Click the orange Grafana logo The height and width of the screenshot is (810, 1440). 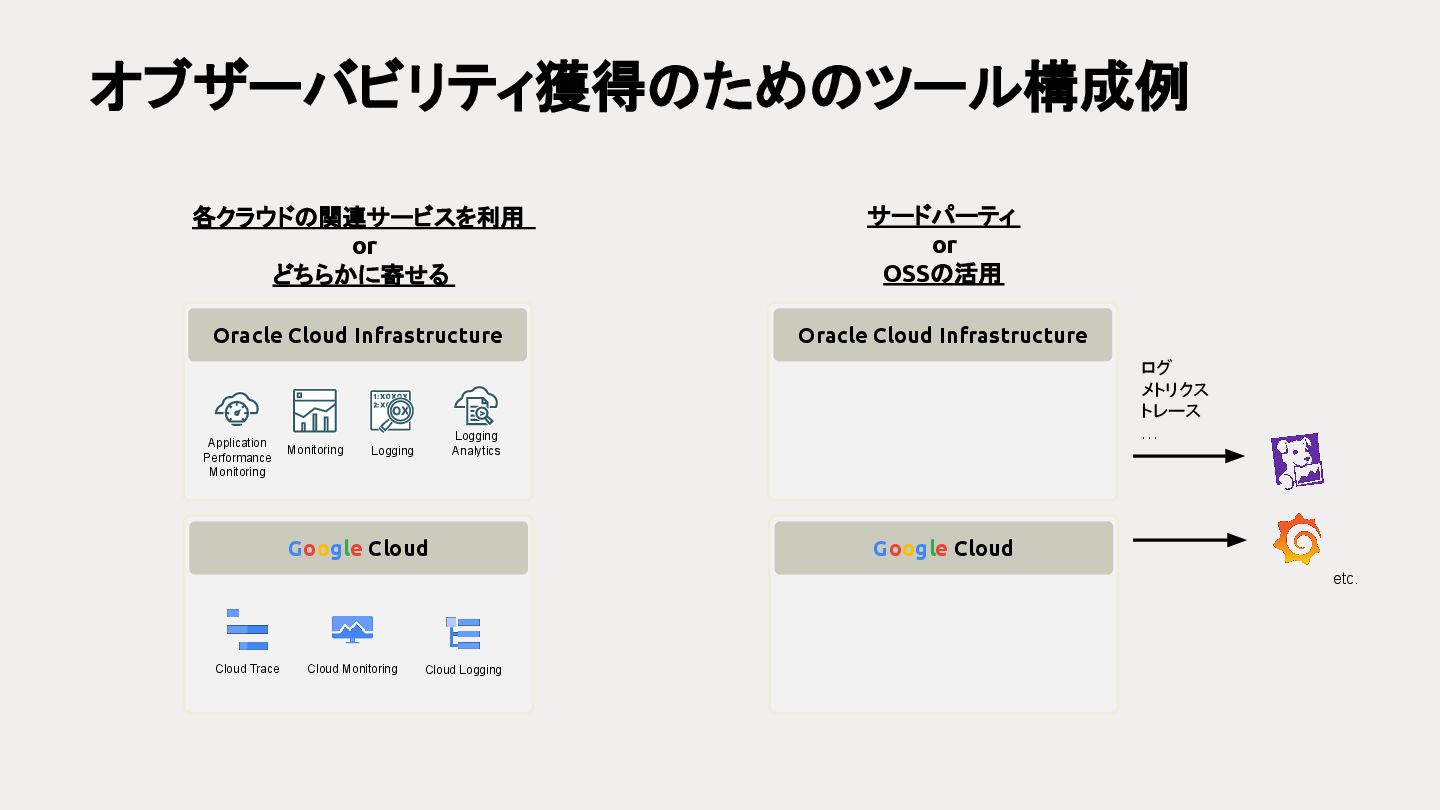(x=1297, y=540)
